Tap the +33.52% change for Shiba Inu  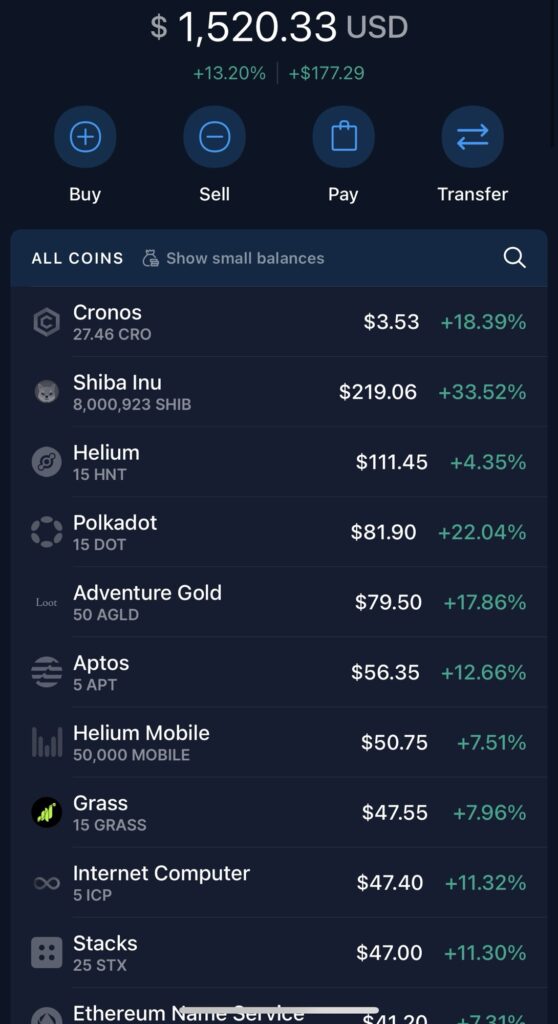click(x=482, y=392)
